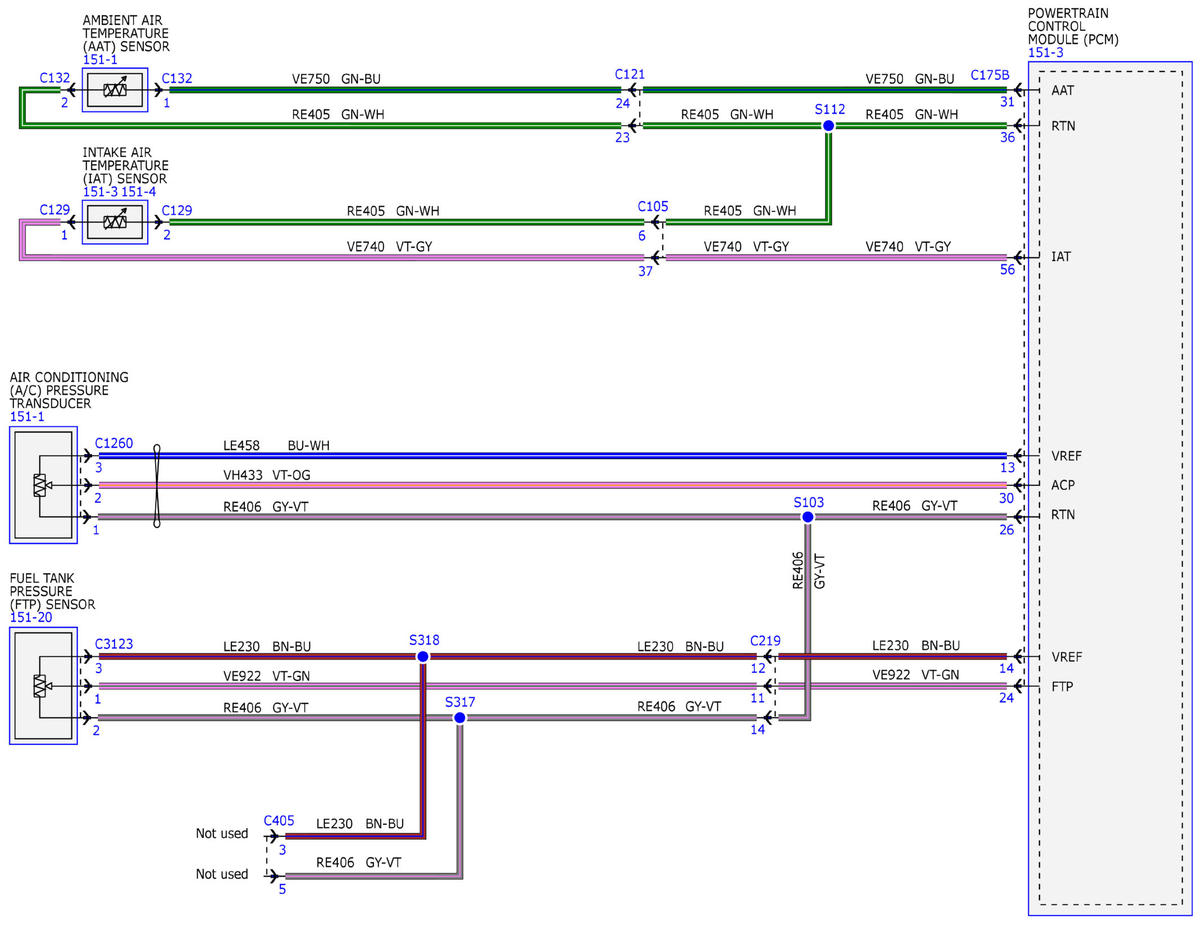
Task: Click the S112 splice label
Action: coord(828,108)
